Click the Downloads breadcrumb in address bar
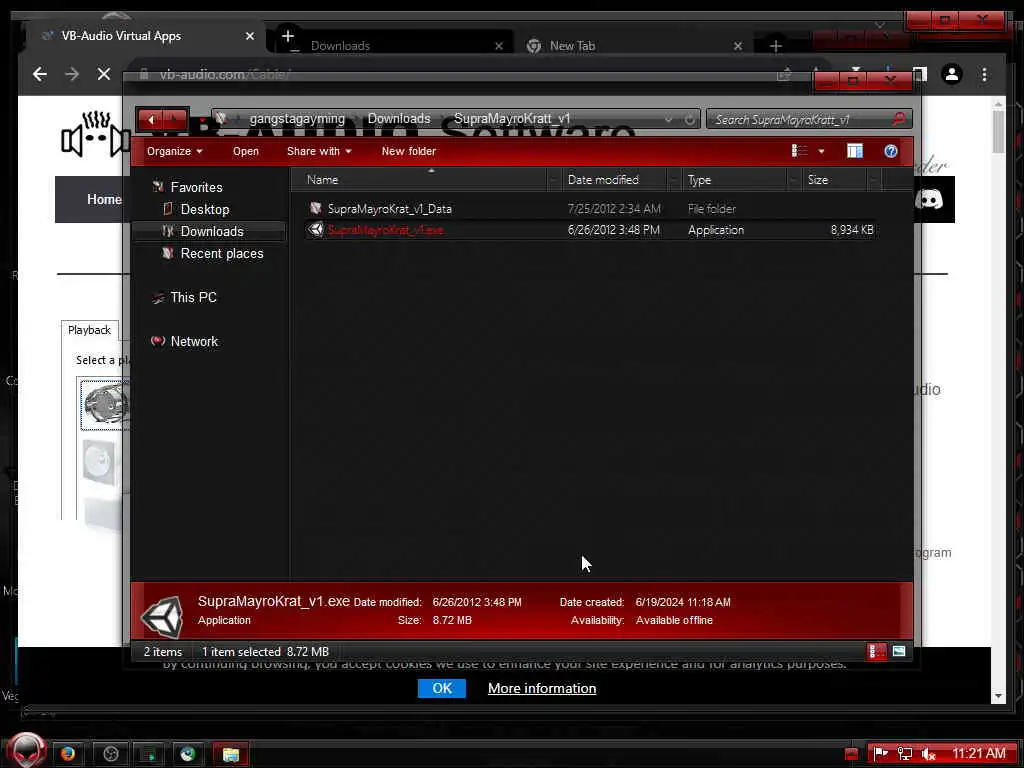Screen dimensions: 1024x768 [398, 119]
